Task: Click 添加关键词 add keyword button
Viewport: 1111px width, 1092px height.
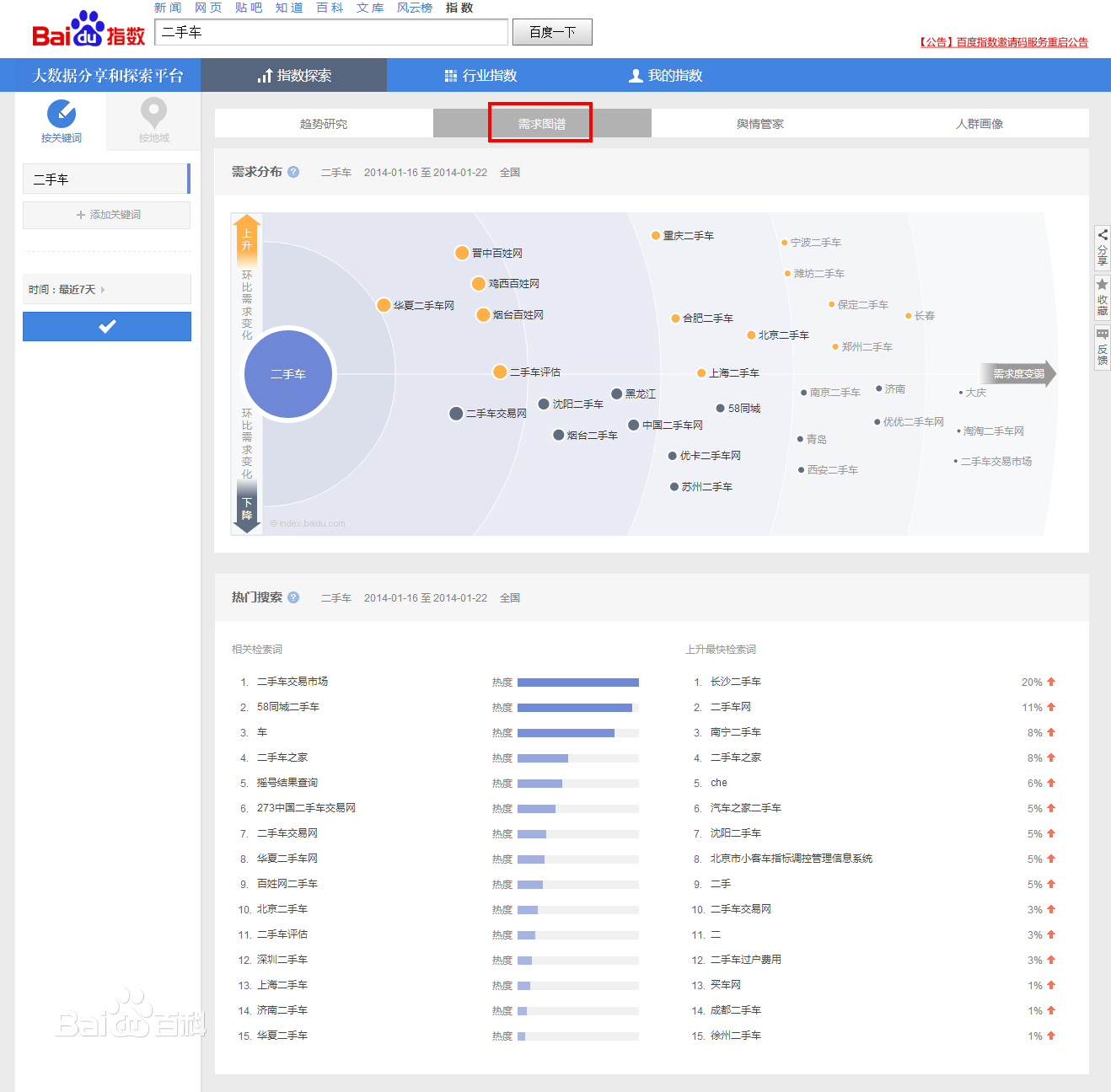Action: tap(107, 215)
